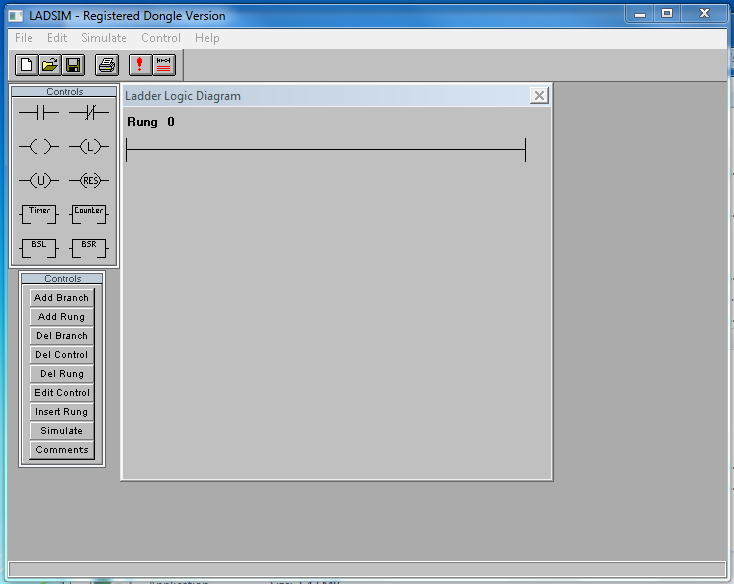Minimize the LADSIM window
734x584 pixels.
tap(640, 14)
